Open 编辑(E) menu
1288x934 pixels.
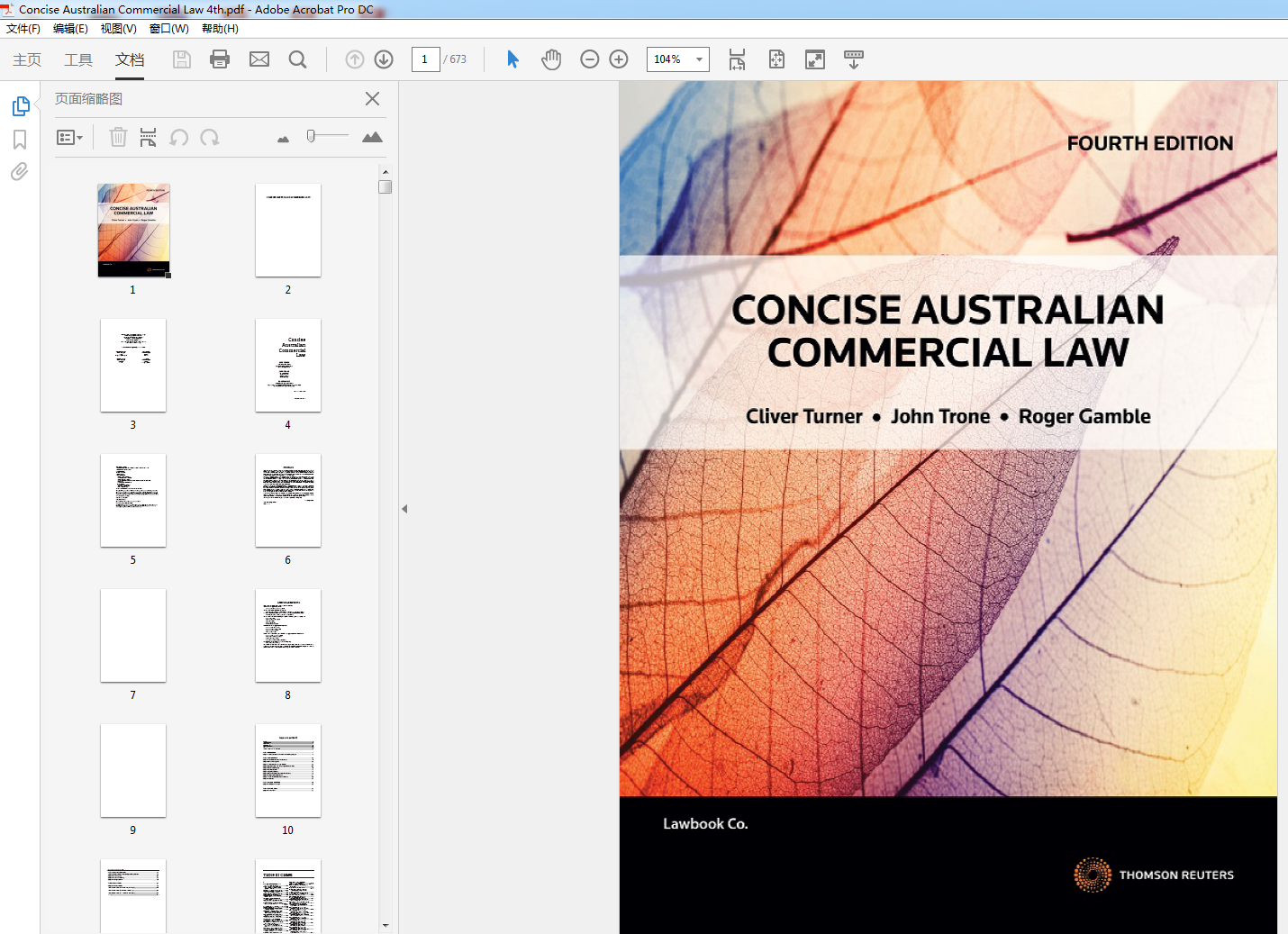70,29
